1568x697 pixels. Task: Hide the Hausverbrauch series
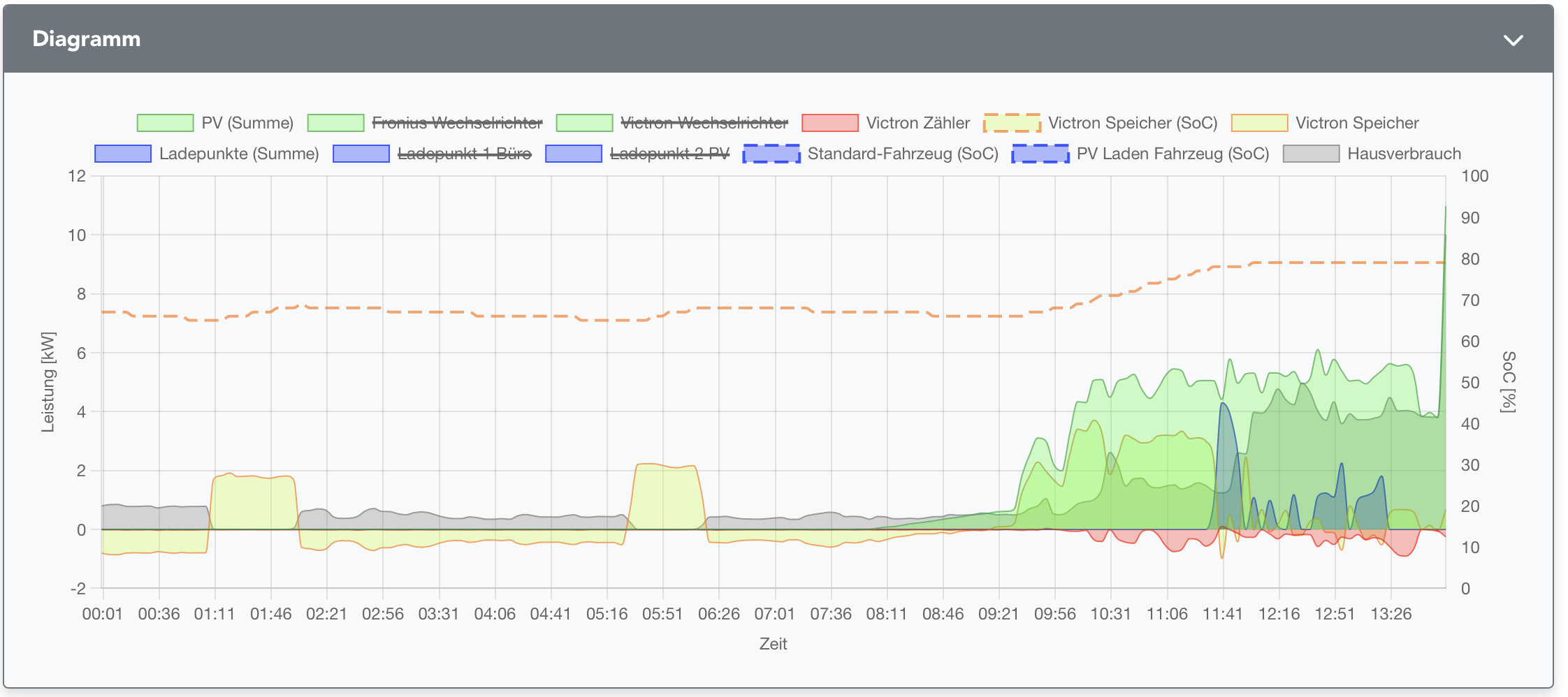point(1404,154)
